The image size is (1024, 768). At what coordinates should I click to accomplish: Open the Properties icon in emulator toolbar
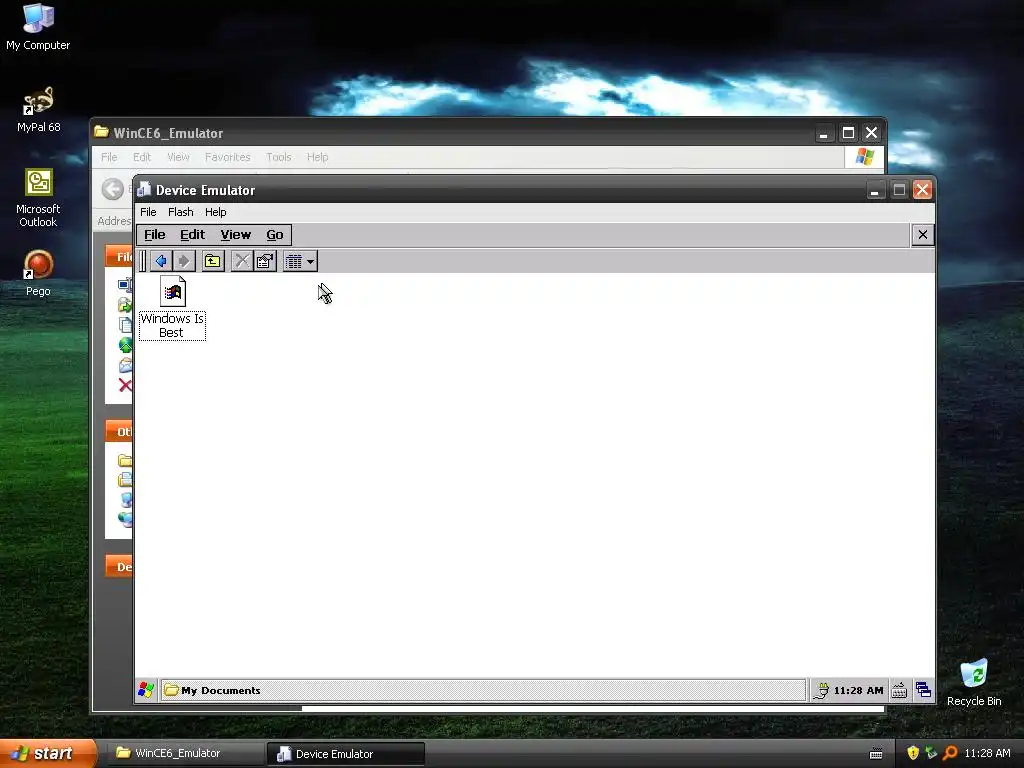265,261
